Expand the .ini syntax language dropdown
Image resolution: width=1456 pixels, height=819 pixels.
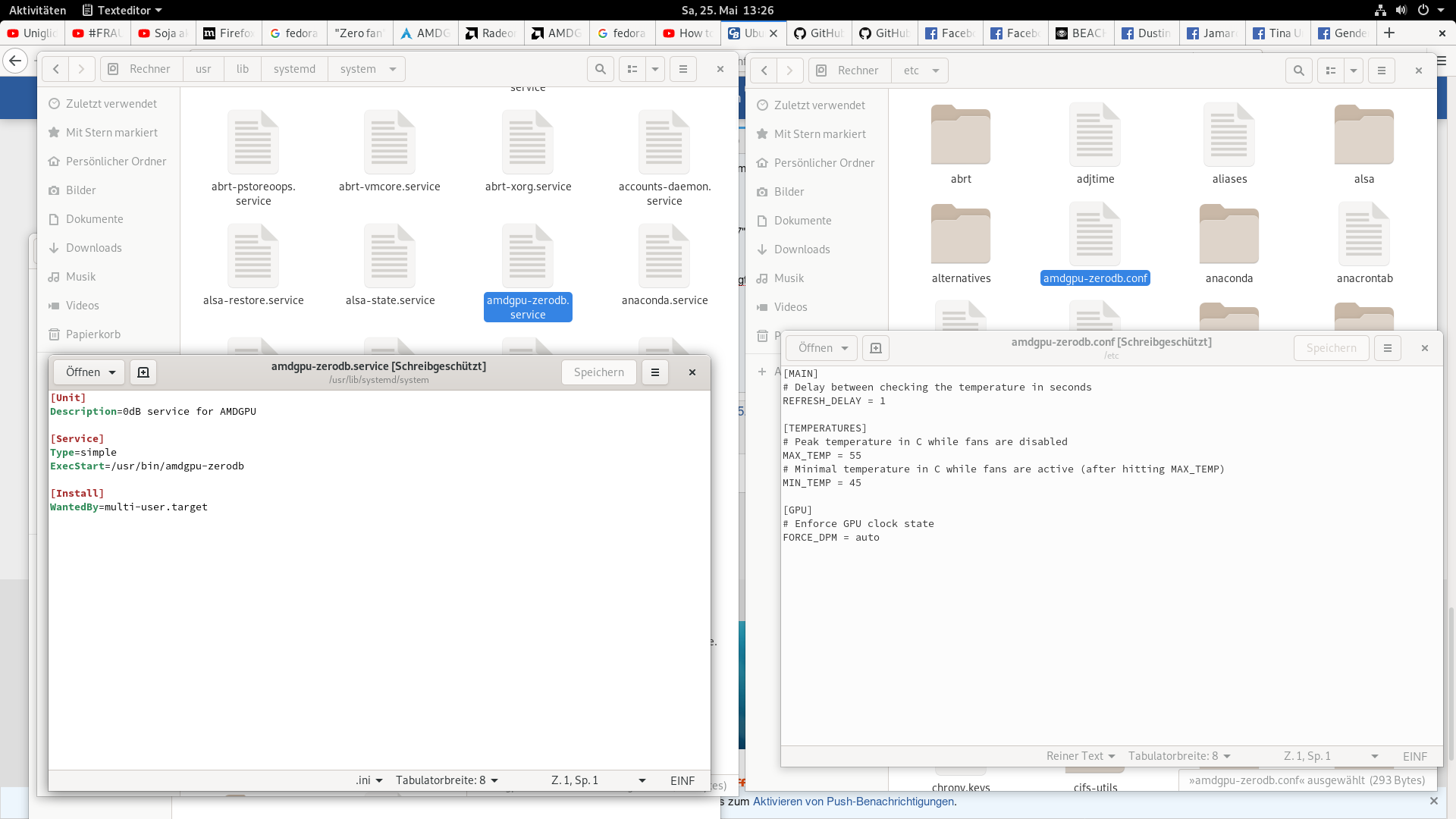pos(369,780)
